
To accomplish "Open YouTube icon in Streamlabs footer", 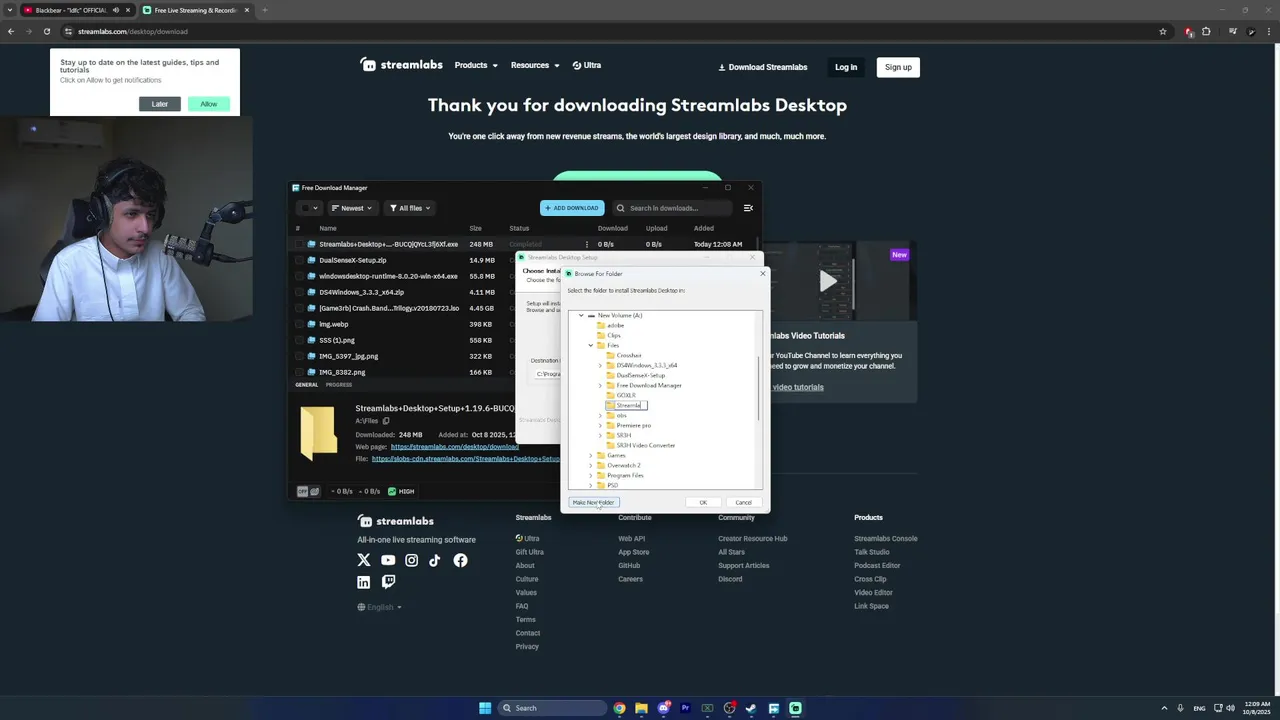I will click(x=388, y=560).
